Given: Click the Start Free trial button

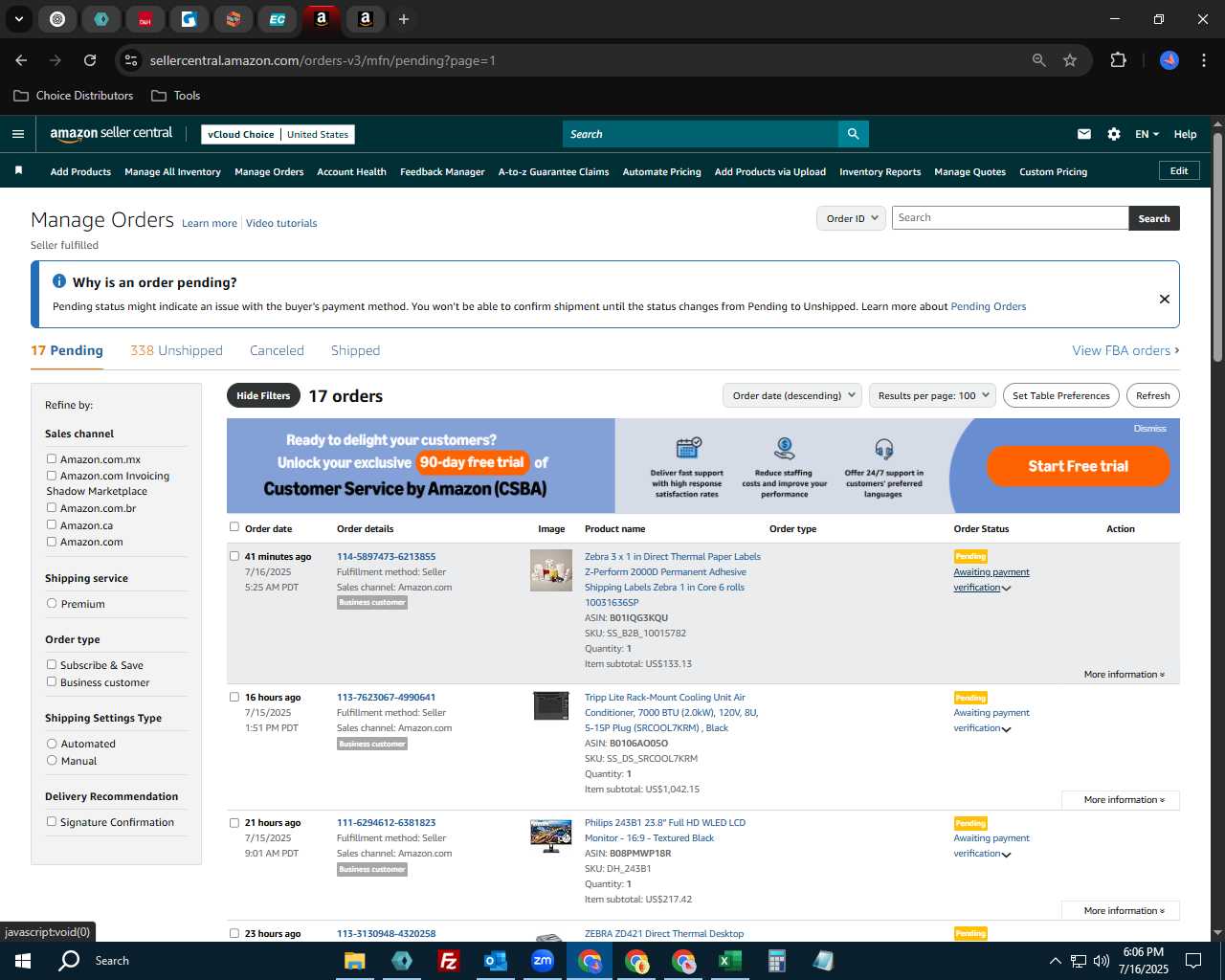Looking at the screenshot, I should (1079, 466).
